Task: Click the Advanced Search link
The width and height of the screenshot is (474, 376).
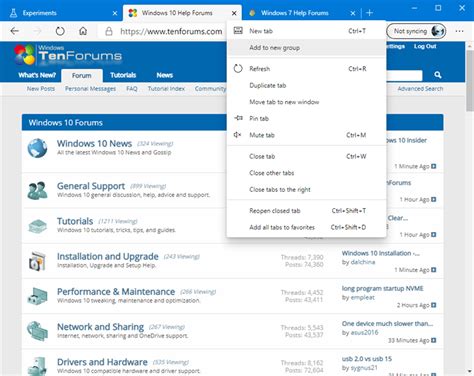Action: (420, 89)
